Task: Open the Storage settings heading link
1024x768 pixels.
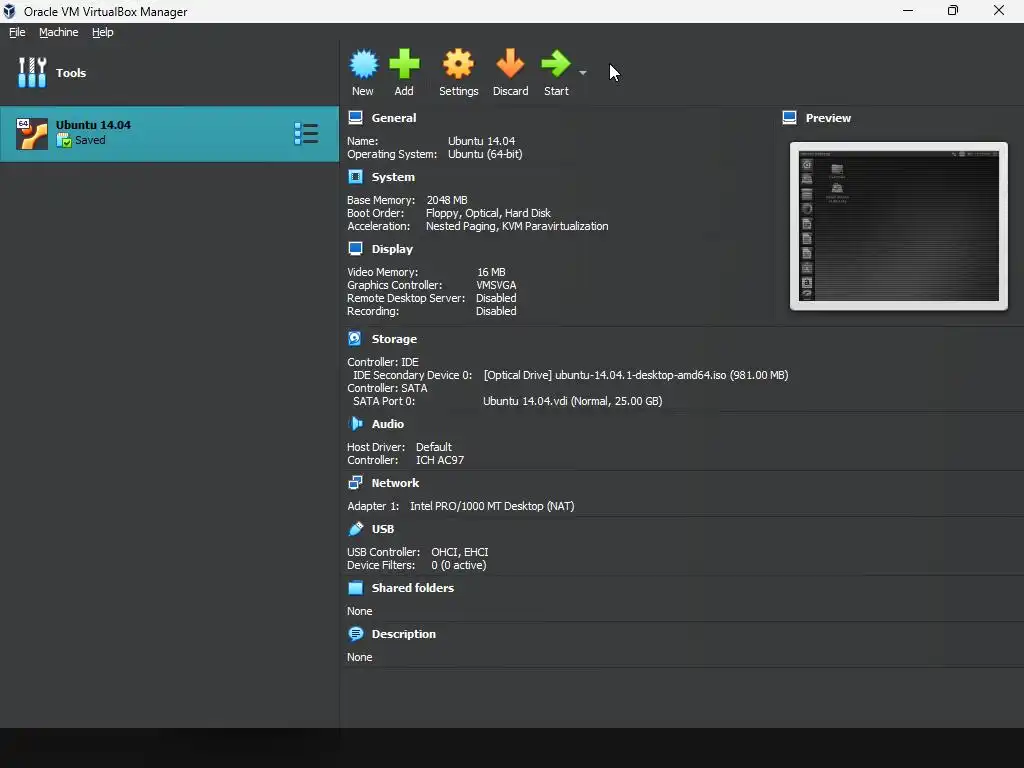Action: 394,339
